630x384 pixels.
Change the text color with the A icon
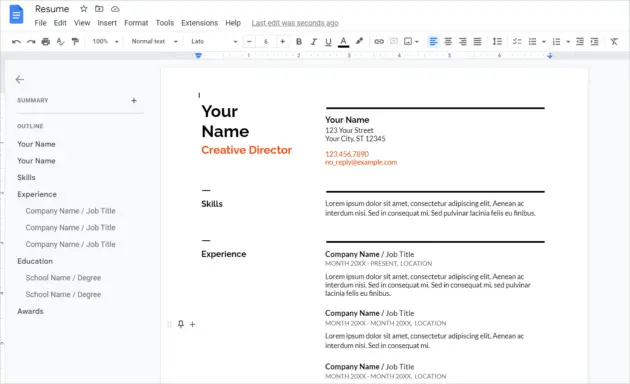(343, 42)
